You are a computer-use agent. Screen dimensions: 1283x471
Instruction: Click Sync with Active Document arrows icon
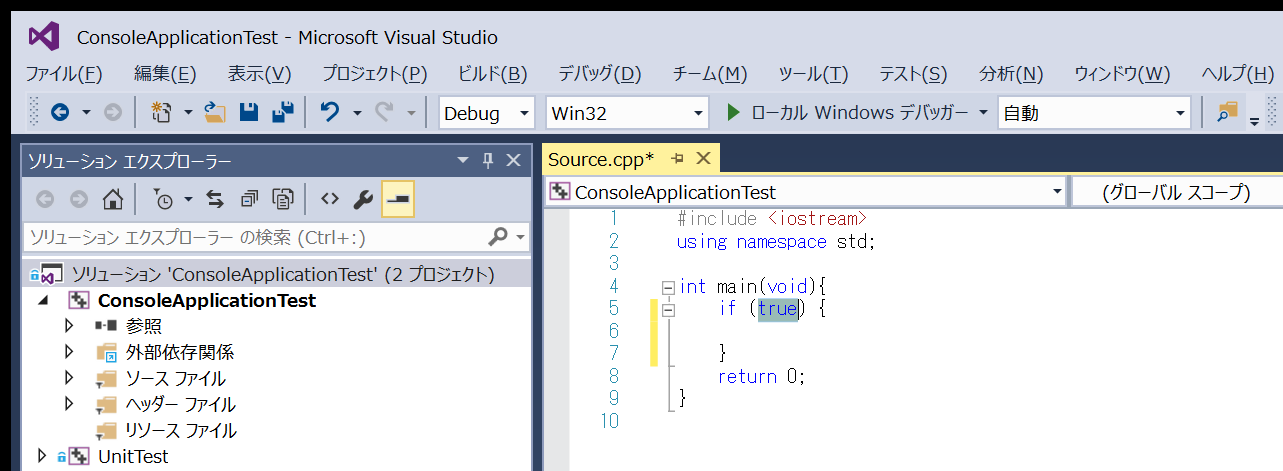tap(215, 199)
